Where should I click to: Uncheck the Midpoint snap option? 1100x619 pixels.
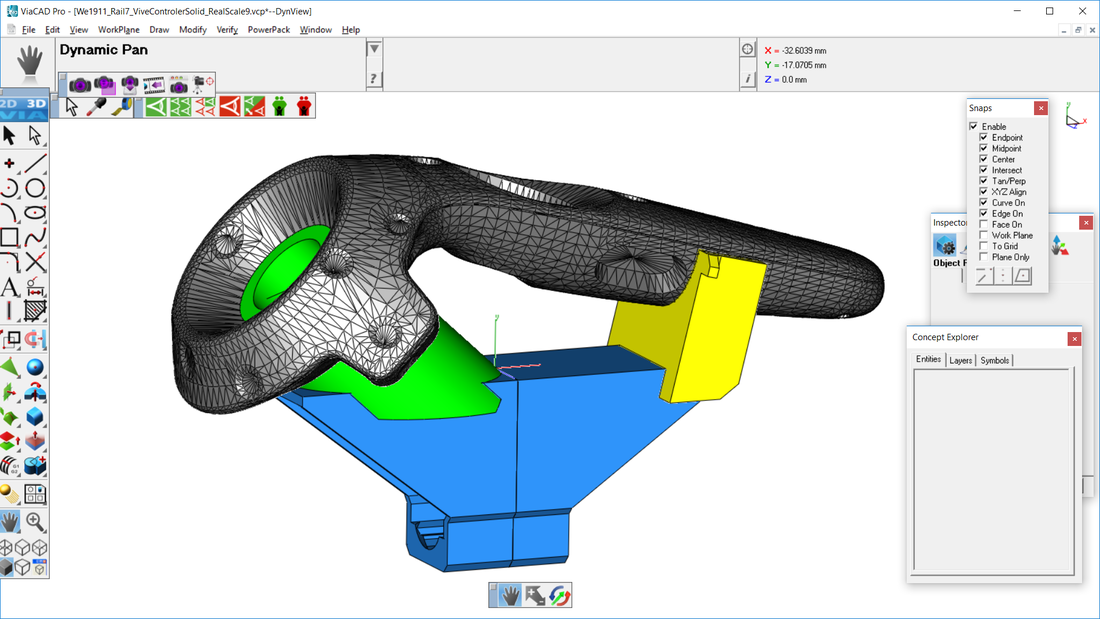[x=983, y=148]
